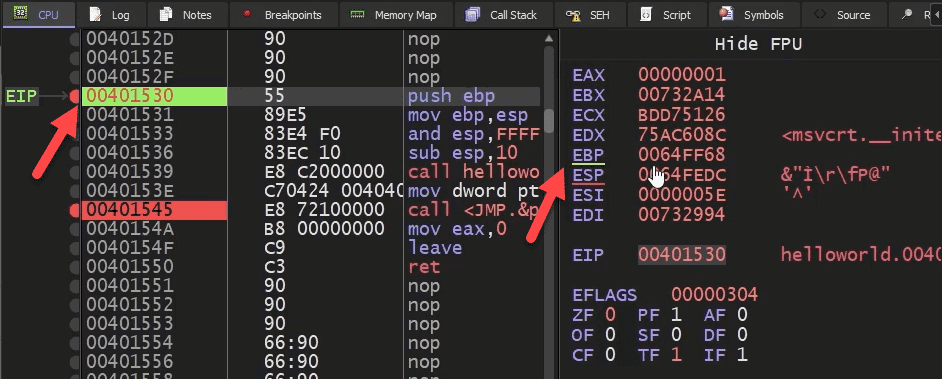This screenshot has width=942, height=379.
Task: Open the Script tab
Action: tap(666, 15)
